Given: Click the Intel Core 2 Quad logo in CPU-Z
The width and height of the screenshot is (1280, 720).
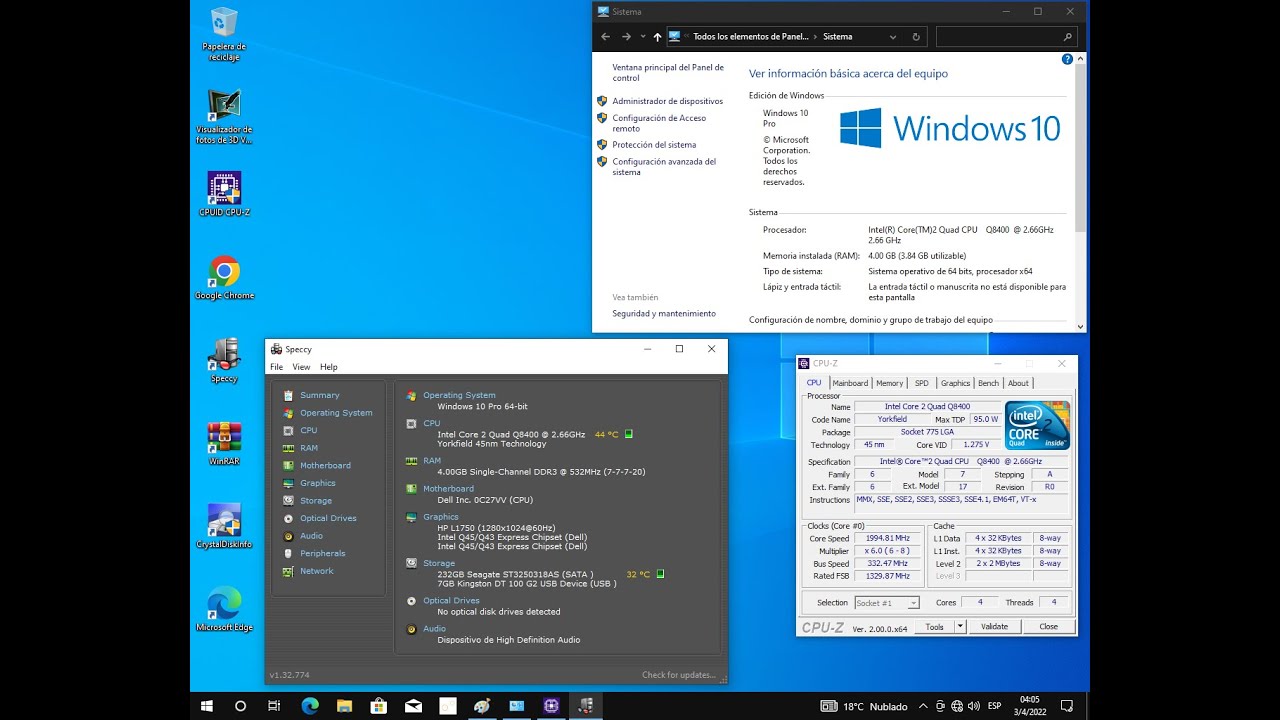Looking at the screenshot, I should 1037,426.
